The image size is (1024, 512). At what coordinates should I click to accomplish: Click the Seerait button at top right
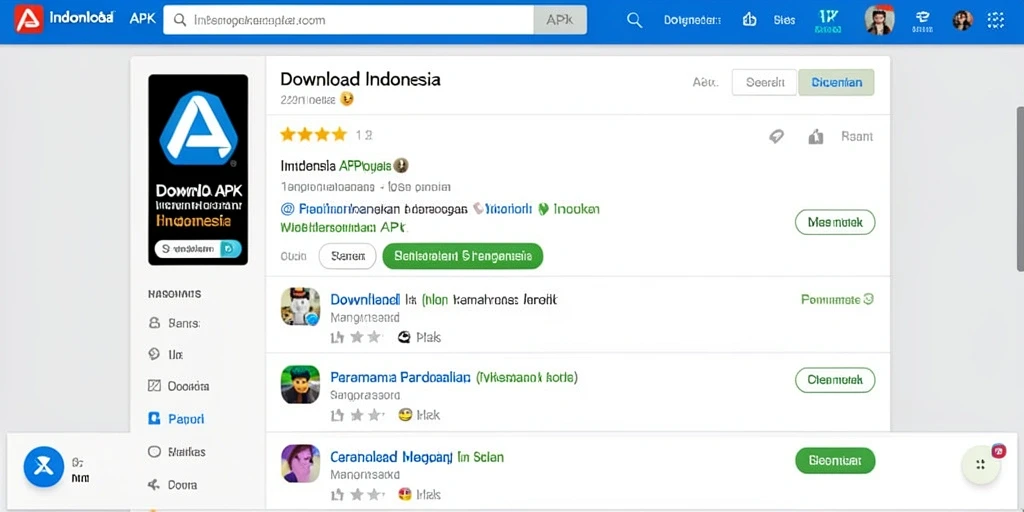point(765,82)
